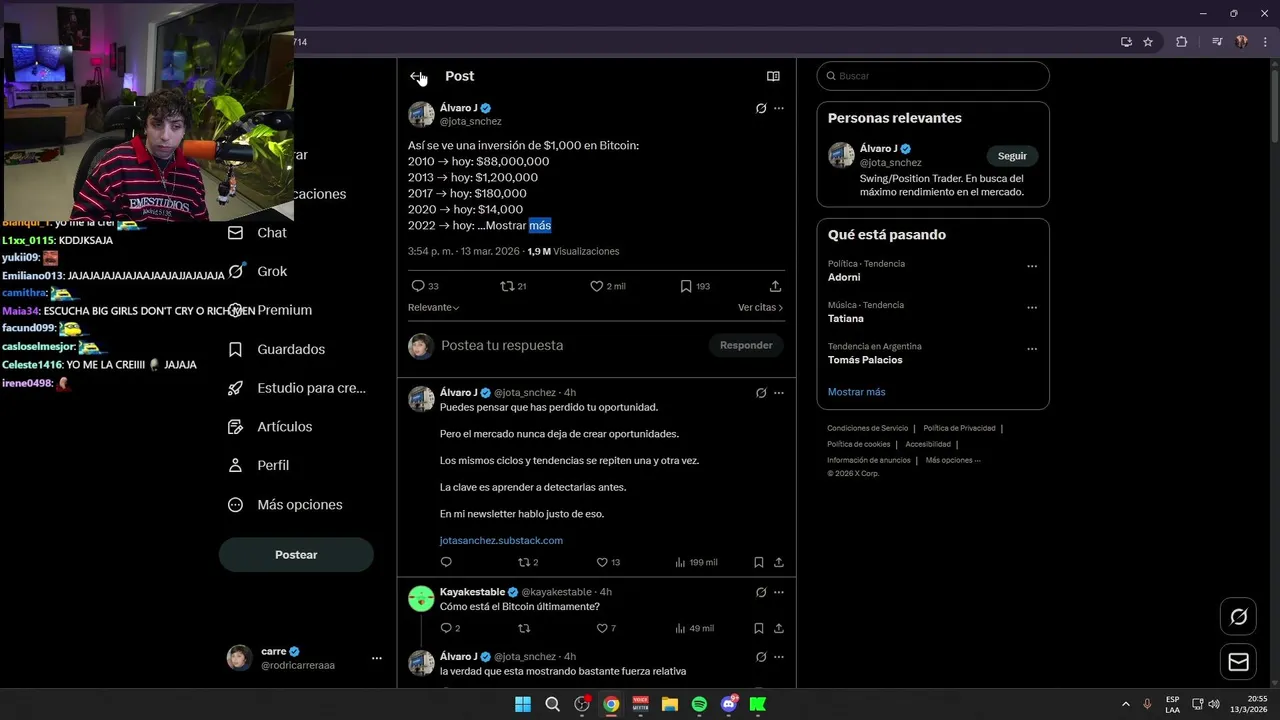Viewport: 1280px width, 720px height.
Task: Open Kayakestable green avatar
Action: [x=421, y=599]
